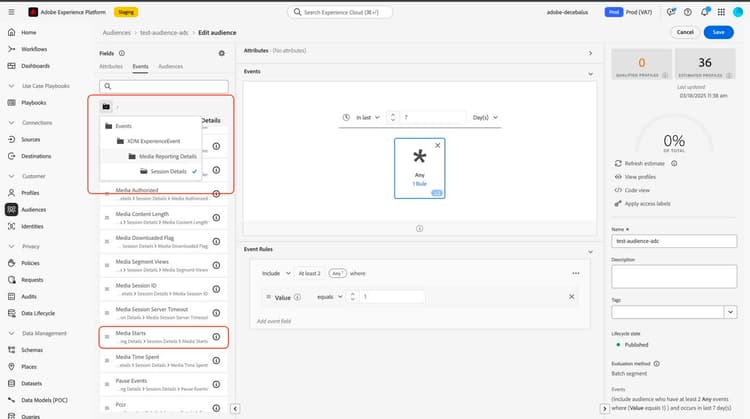Click the Adobe Experience Platform logo

coord(33,12)
